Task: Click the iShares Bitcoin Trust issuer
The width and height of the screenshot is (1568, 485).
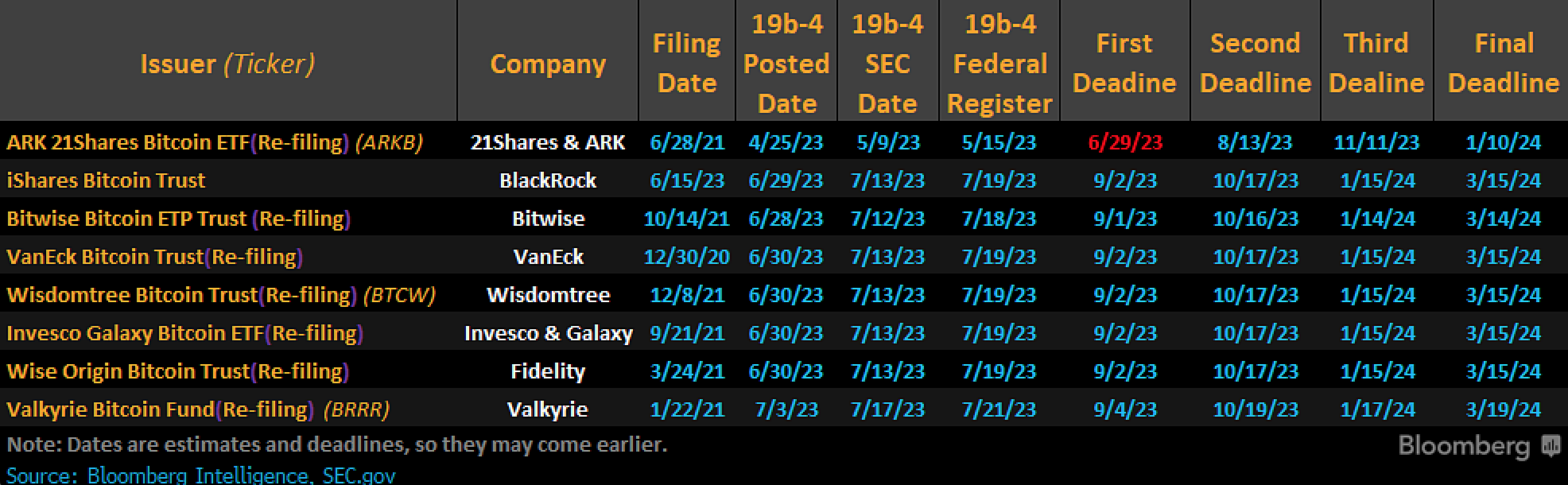Action: click(x=106, y=180)
